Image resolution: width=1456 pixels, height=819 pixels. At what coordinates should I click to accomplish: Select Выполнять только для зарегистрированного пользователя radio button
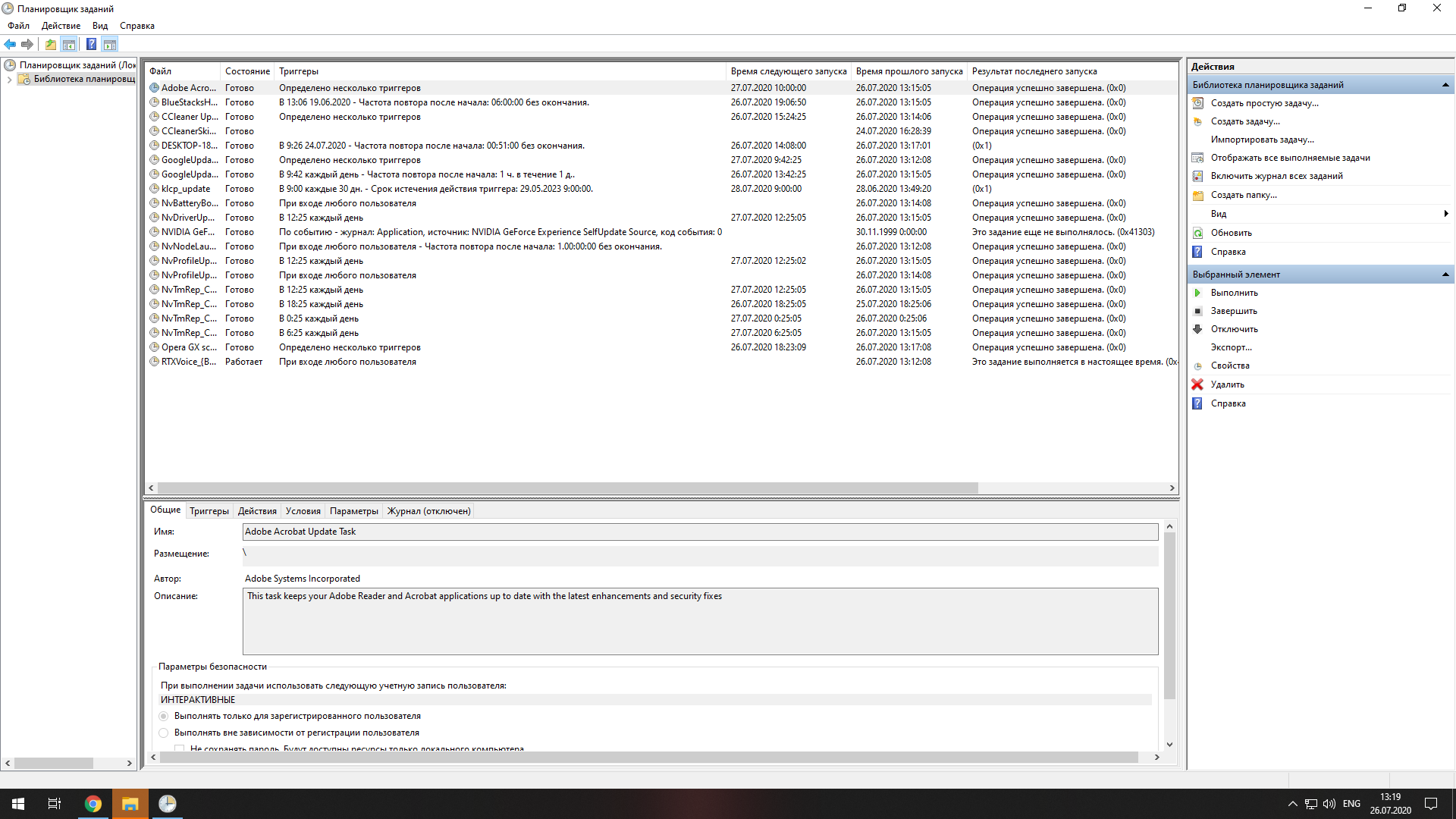coord(163,716)
